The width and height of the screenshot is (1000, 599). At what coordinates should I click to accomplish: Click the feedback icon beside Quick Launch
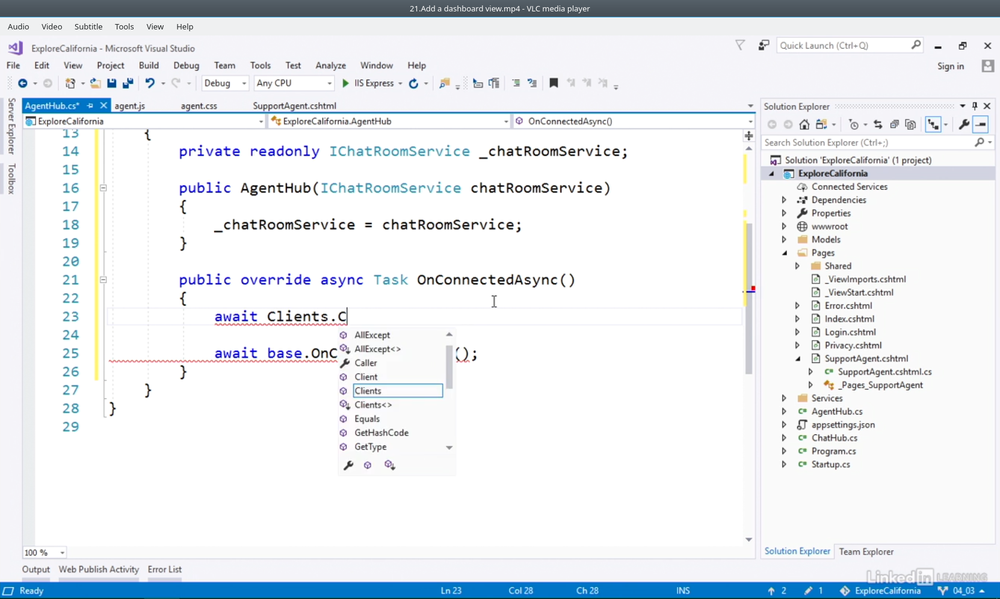click(763, 45)
